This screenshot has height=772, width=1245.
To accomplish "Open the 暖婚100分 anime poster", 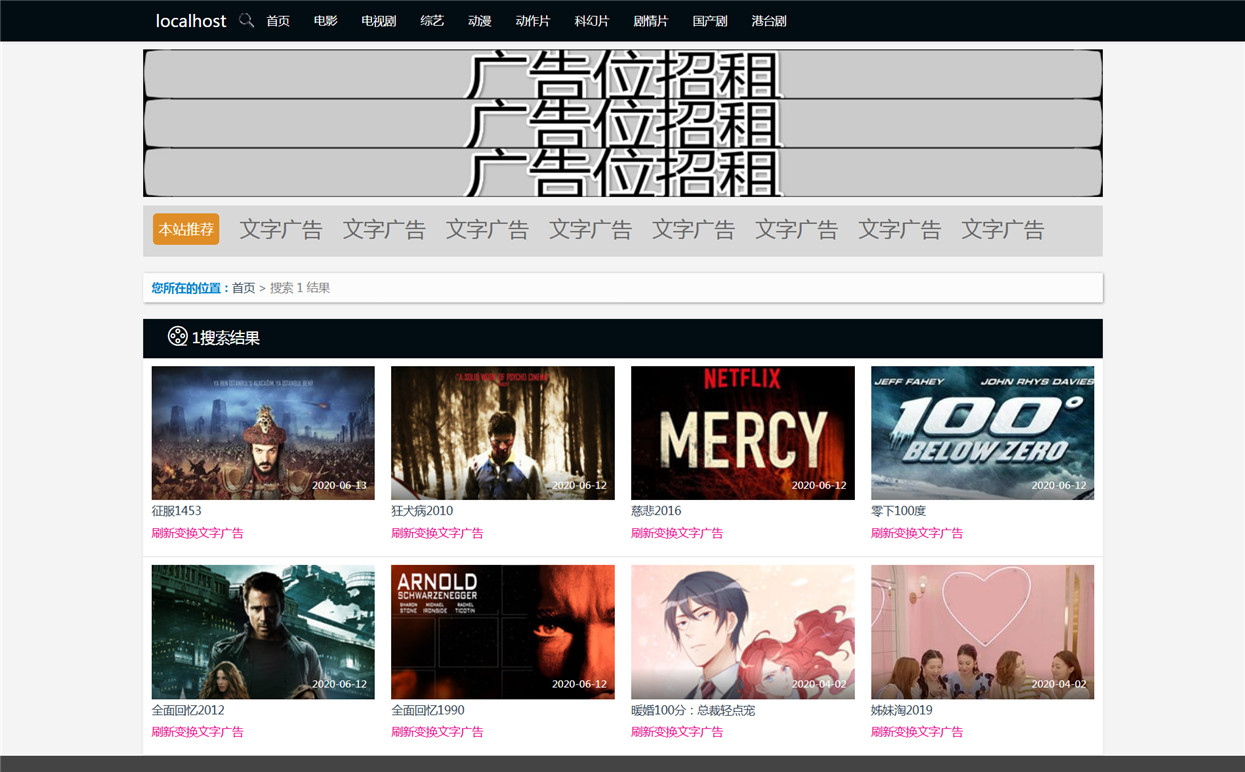I will (x=743, y=632).
